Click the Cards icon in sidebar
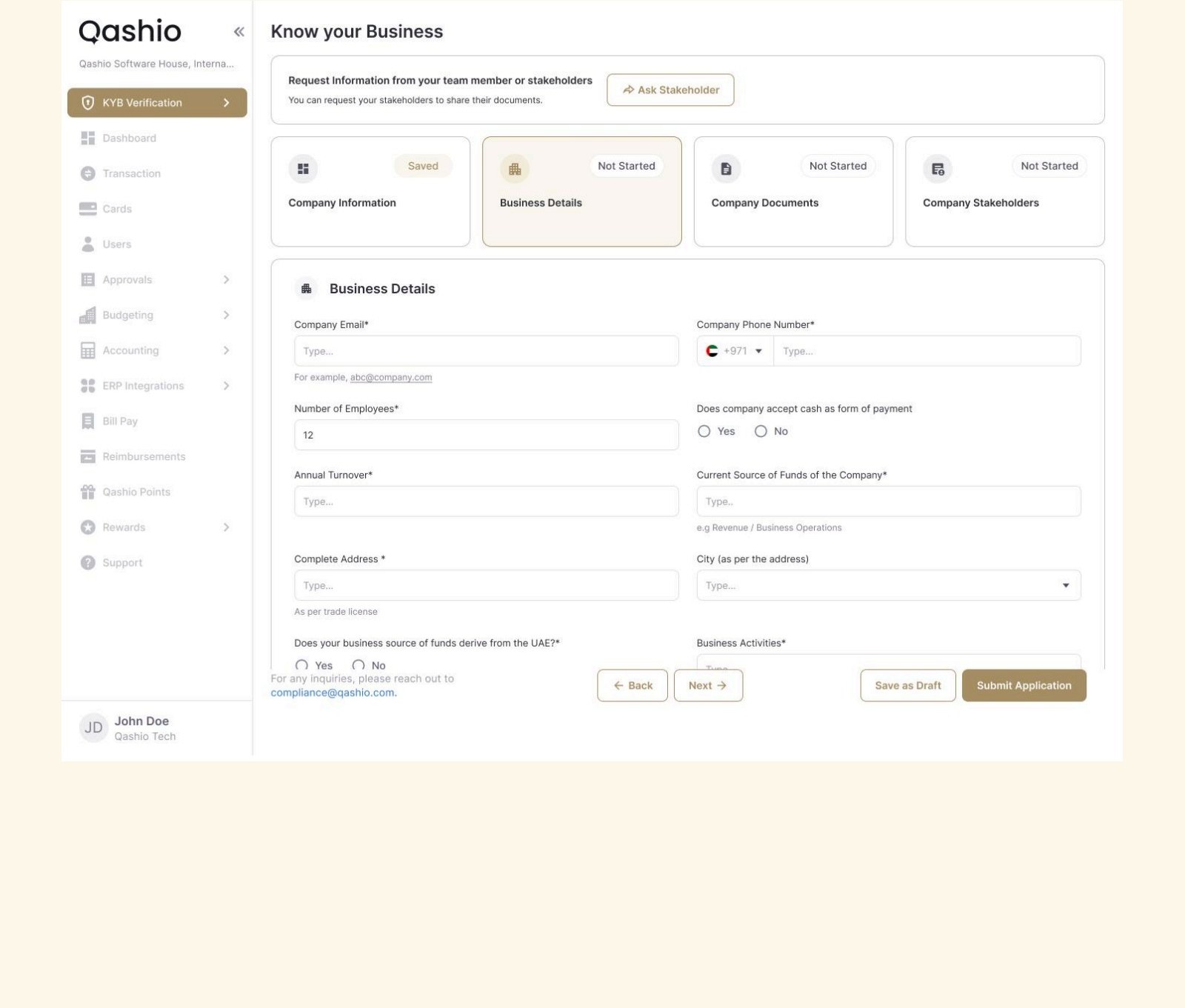The image size is (1185, 1008). [x=87, y=209]
